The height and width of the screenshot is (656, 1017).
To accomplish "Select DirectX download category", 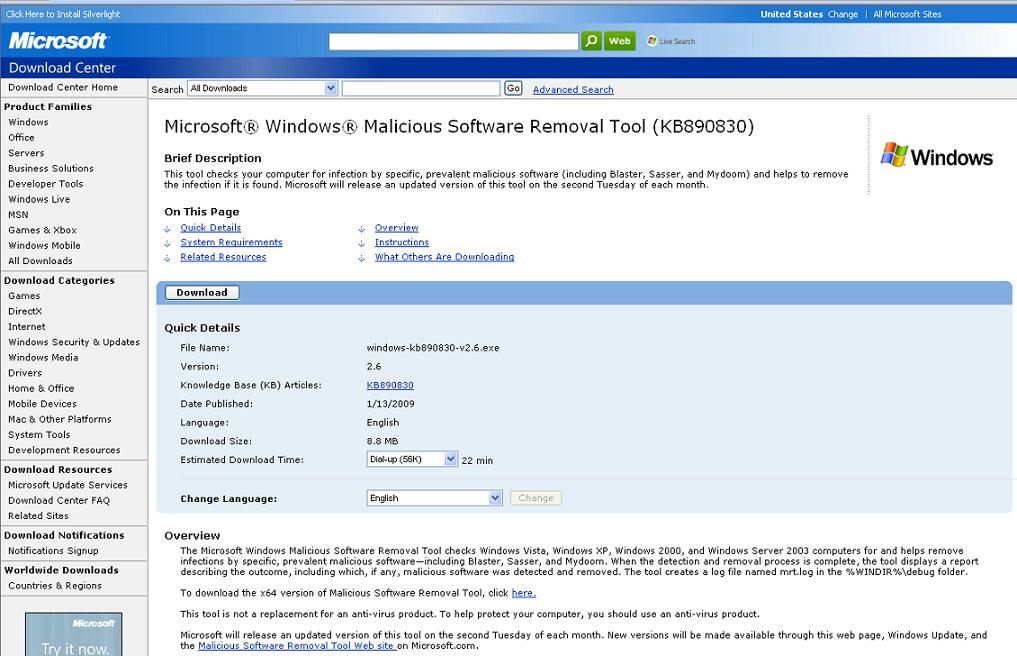I will (25, 311).
